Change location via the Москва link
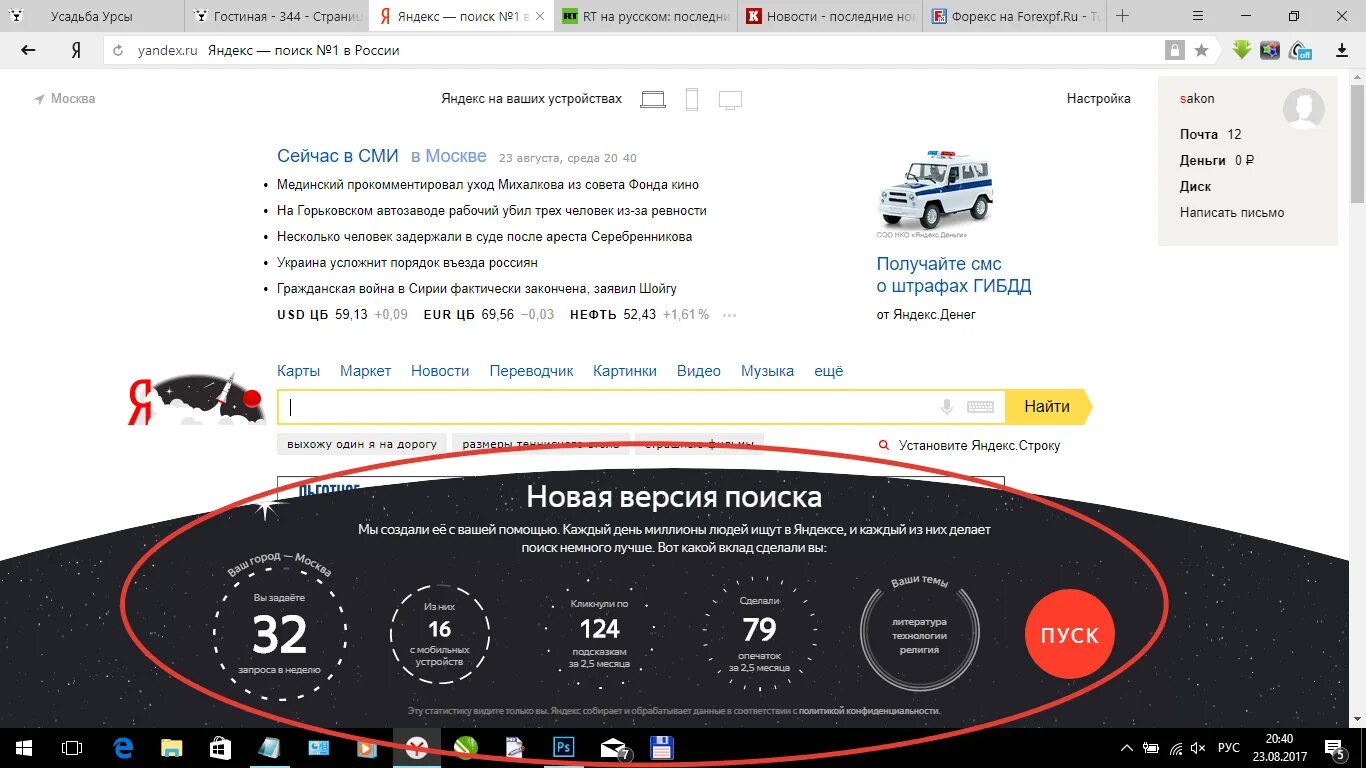Viewport: 1366px width, 768px height. pos(65,99)
